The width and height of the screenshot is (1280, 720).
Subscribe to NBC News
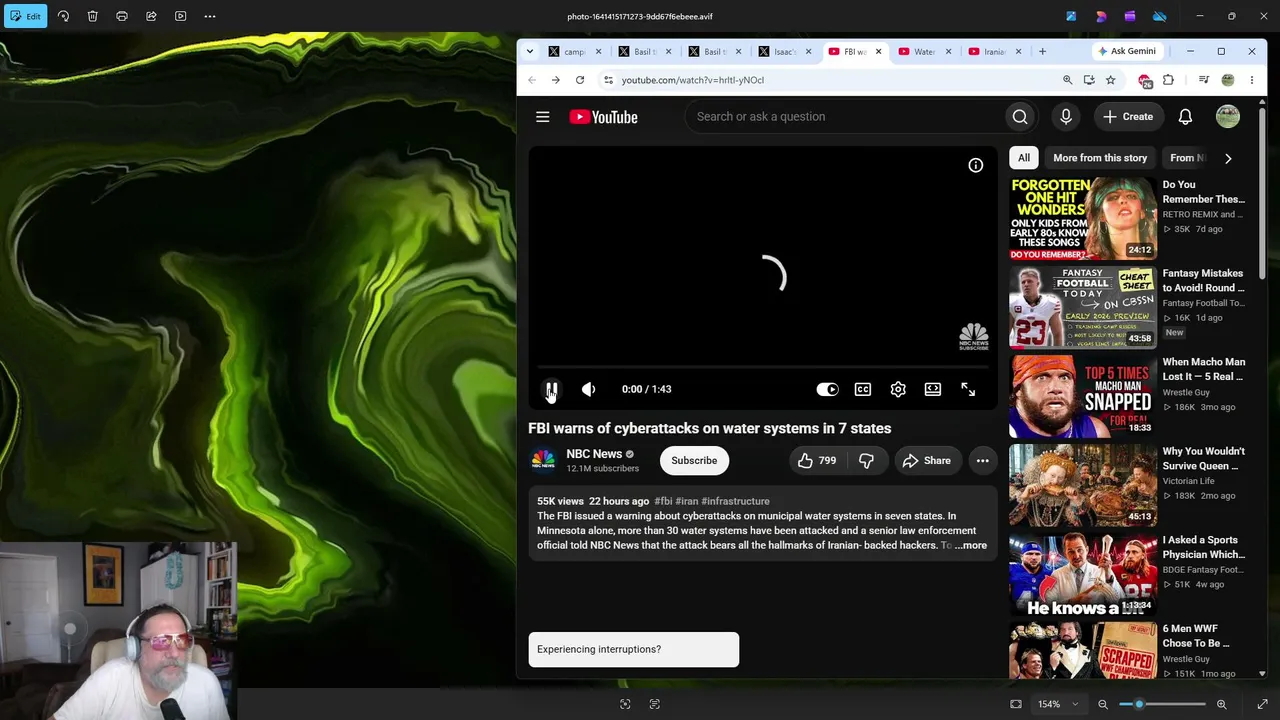point(694,461)
